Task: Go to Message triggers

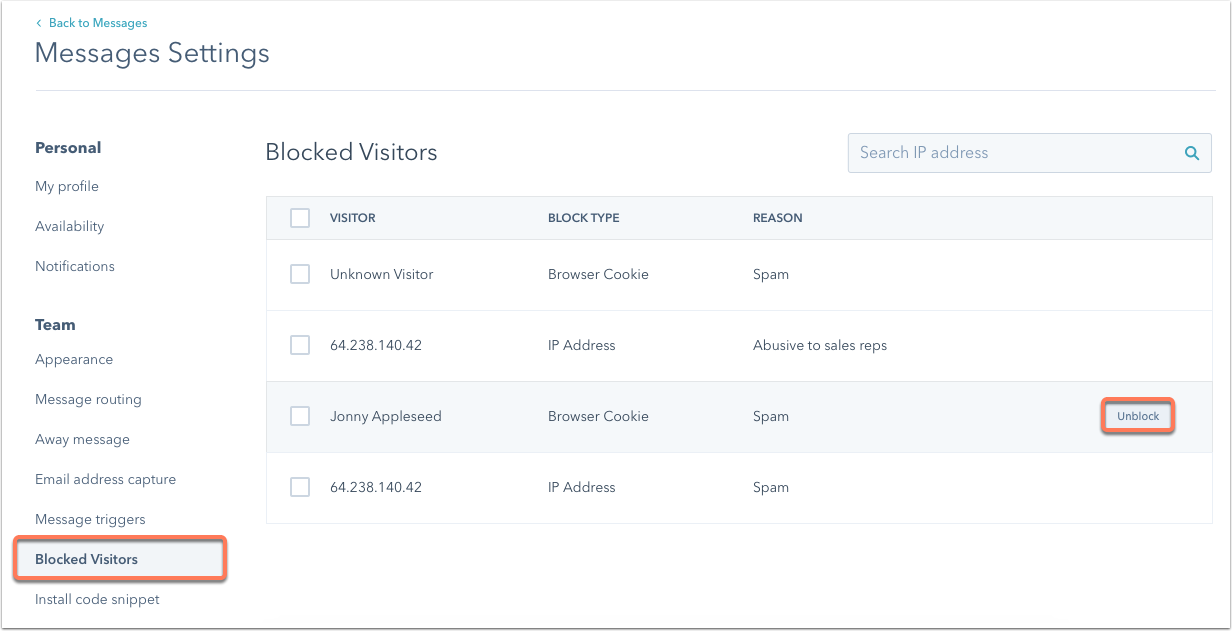Action: point(90,519)
